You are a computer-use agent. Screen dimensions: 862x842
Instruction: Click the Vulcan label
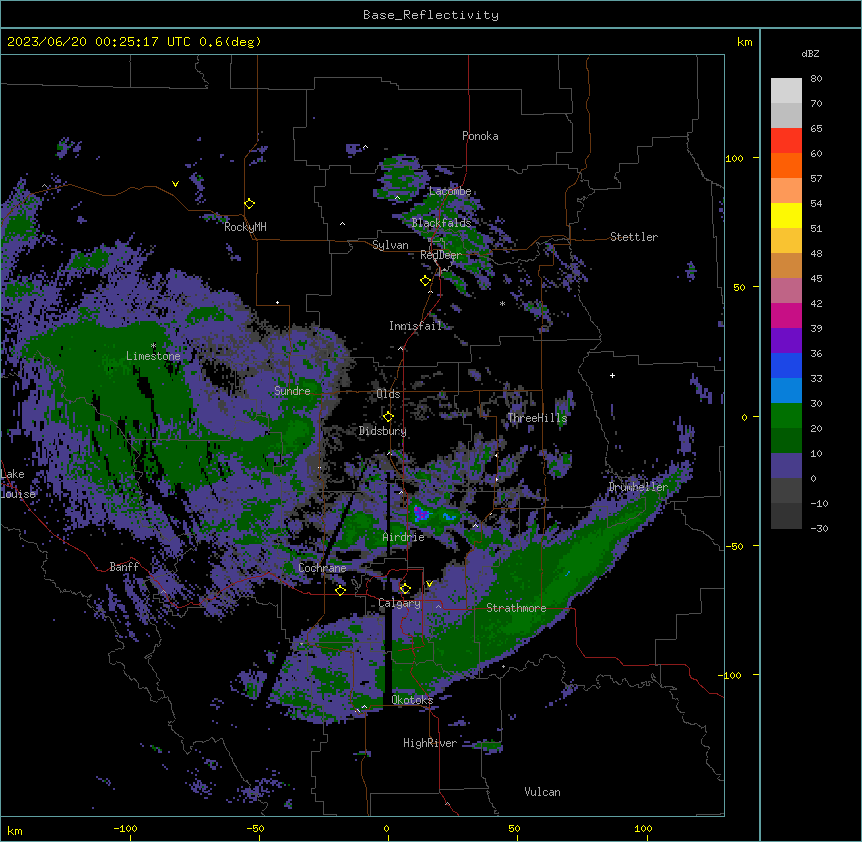pyautogui.click(x=542, y=792)
